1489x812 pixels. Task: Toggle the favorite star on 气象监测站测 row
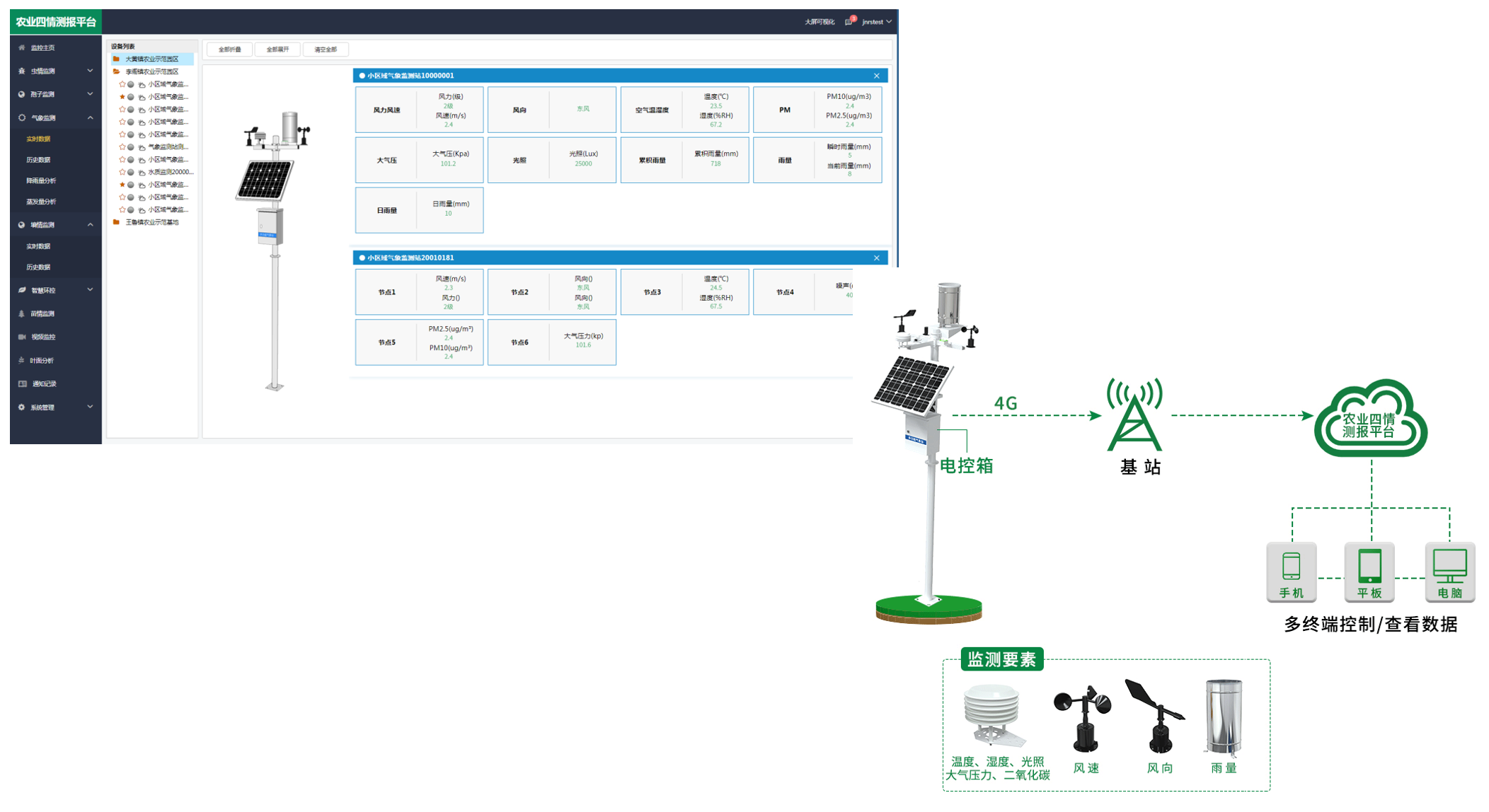click(122, 147)
